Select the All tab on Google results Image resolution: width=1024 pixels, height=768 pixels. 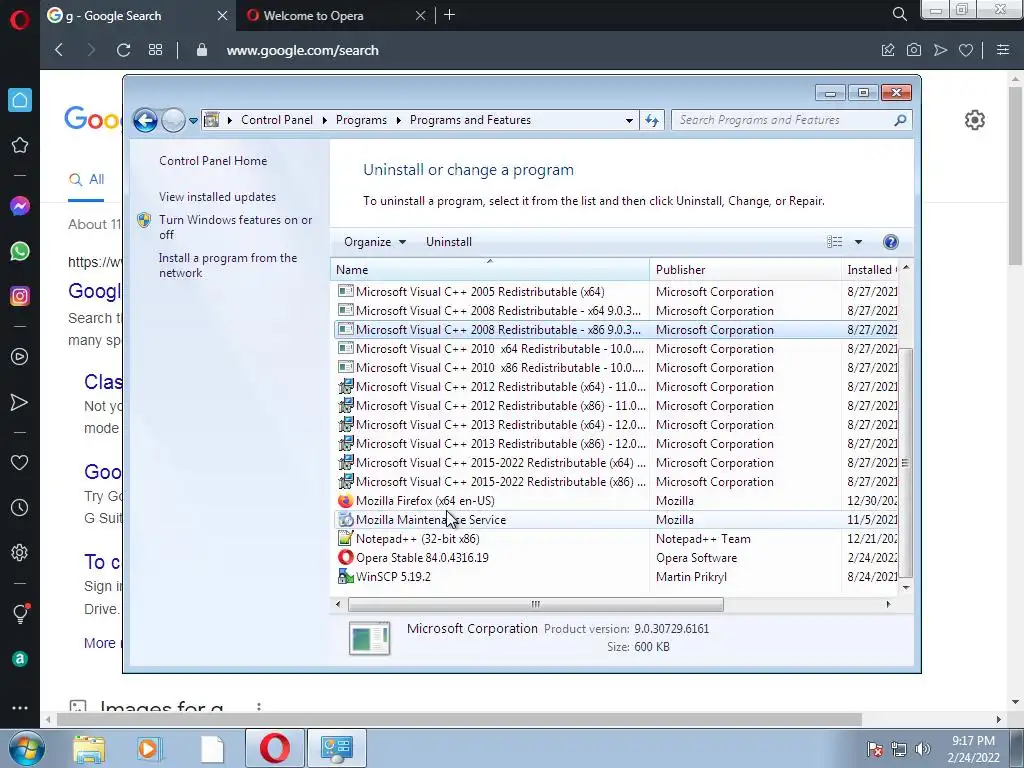(87, 180)
